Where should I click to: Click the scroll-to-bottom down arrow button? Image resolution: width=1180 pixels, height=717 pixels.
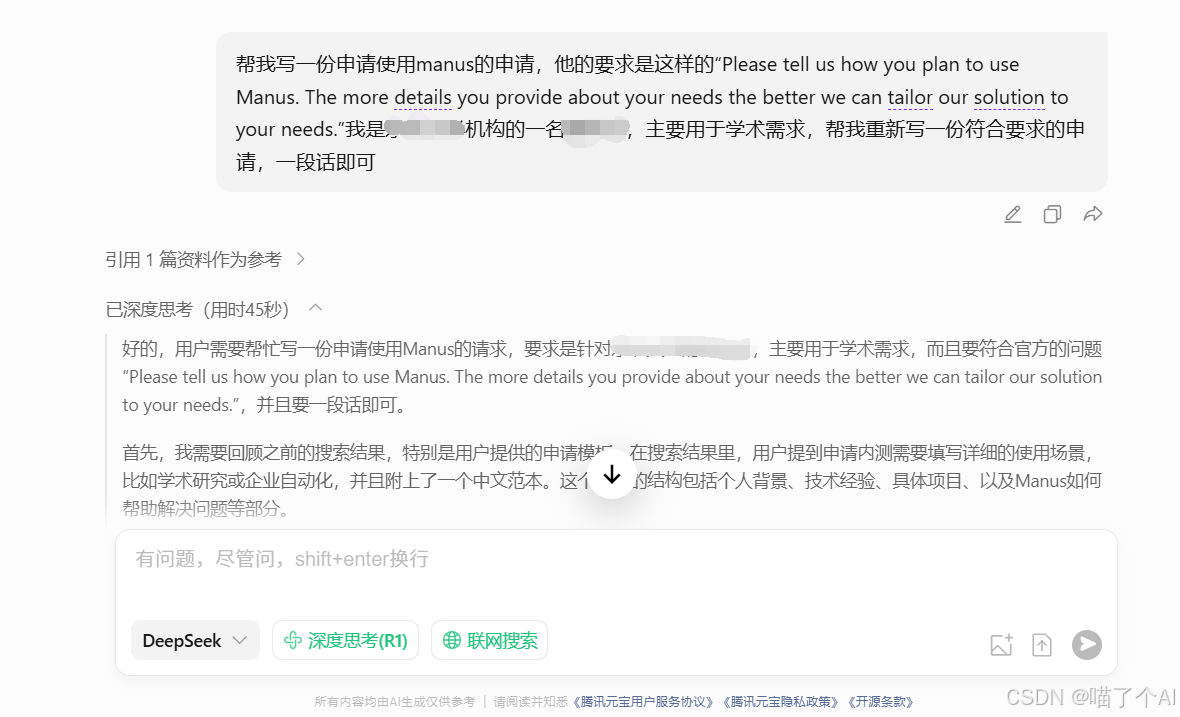tap(612, 475)
